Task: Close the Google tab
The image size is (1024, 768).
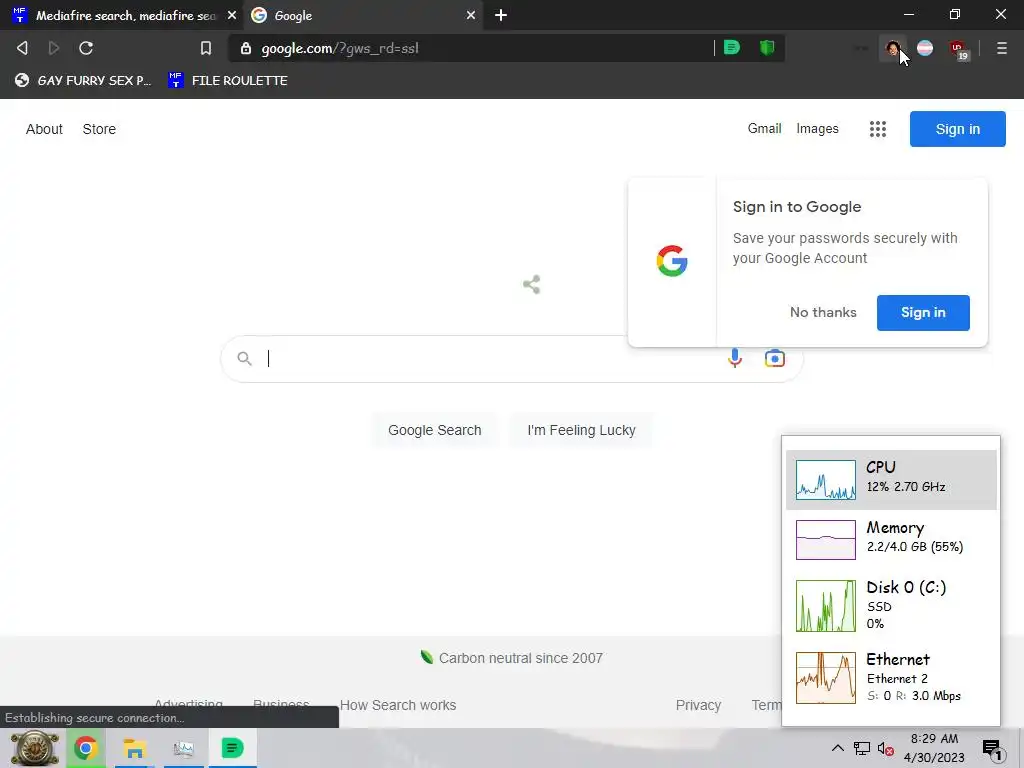Action: click(471, 15)
